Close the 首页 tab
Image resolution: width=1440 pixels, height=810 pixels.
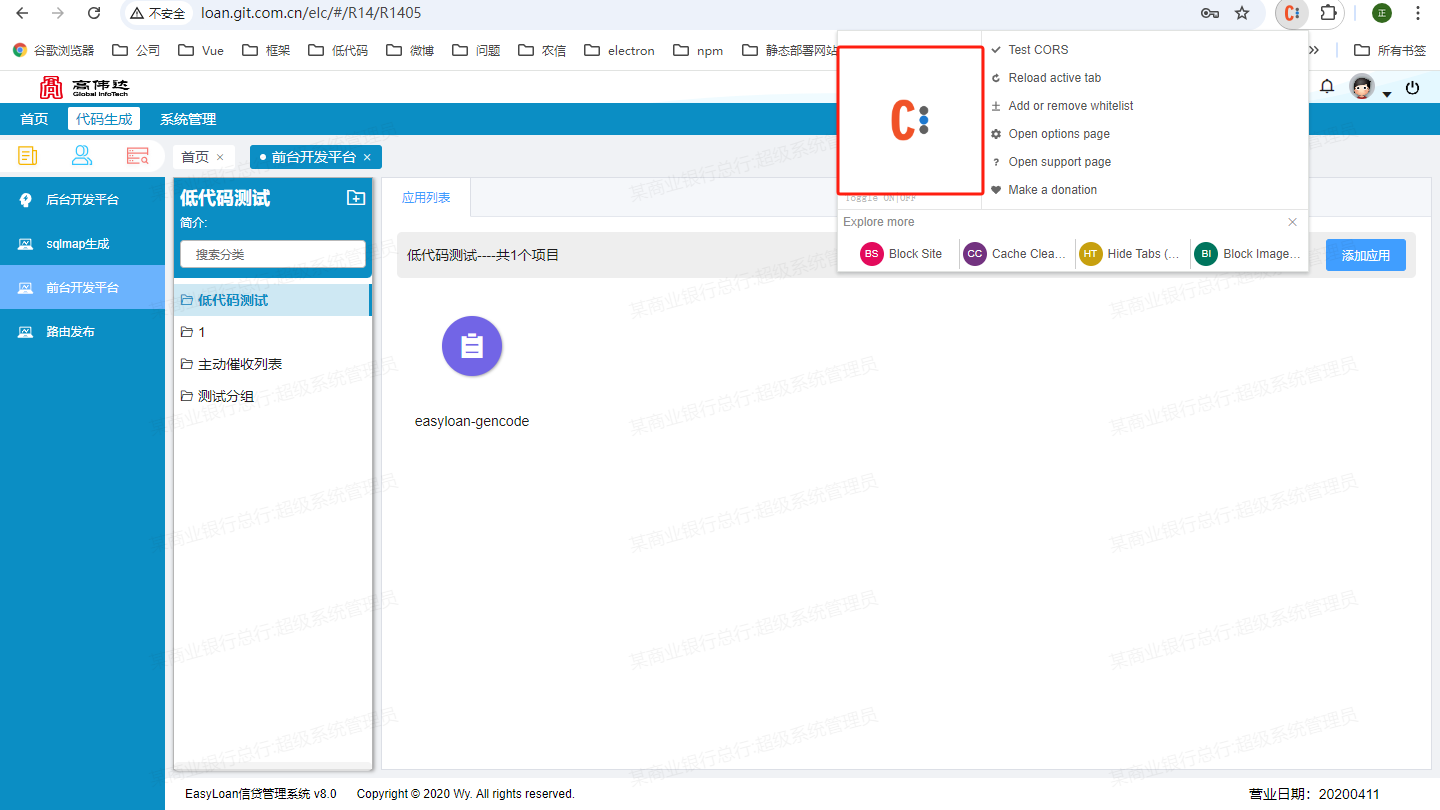(220, 157)
